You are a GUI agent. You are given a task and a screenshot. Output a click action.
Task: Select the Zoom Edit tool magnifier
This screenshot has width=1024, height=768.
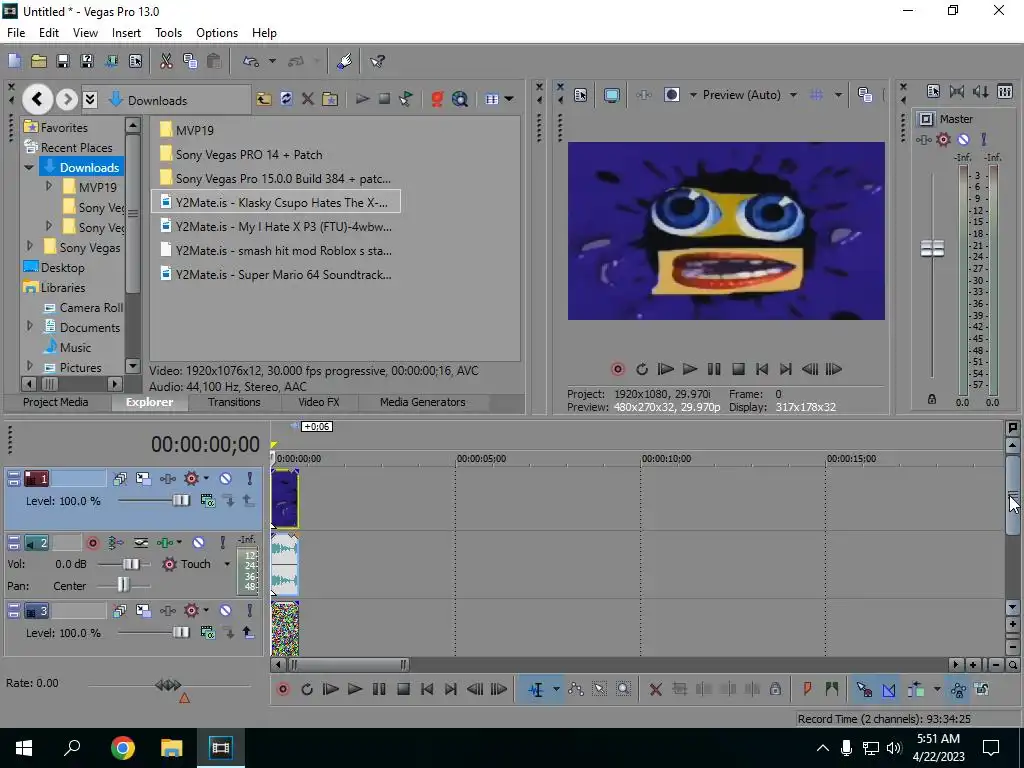[624, 689]
